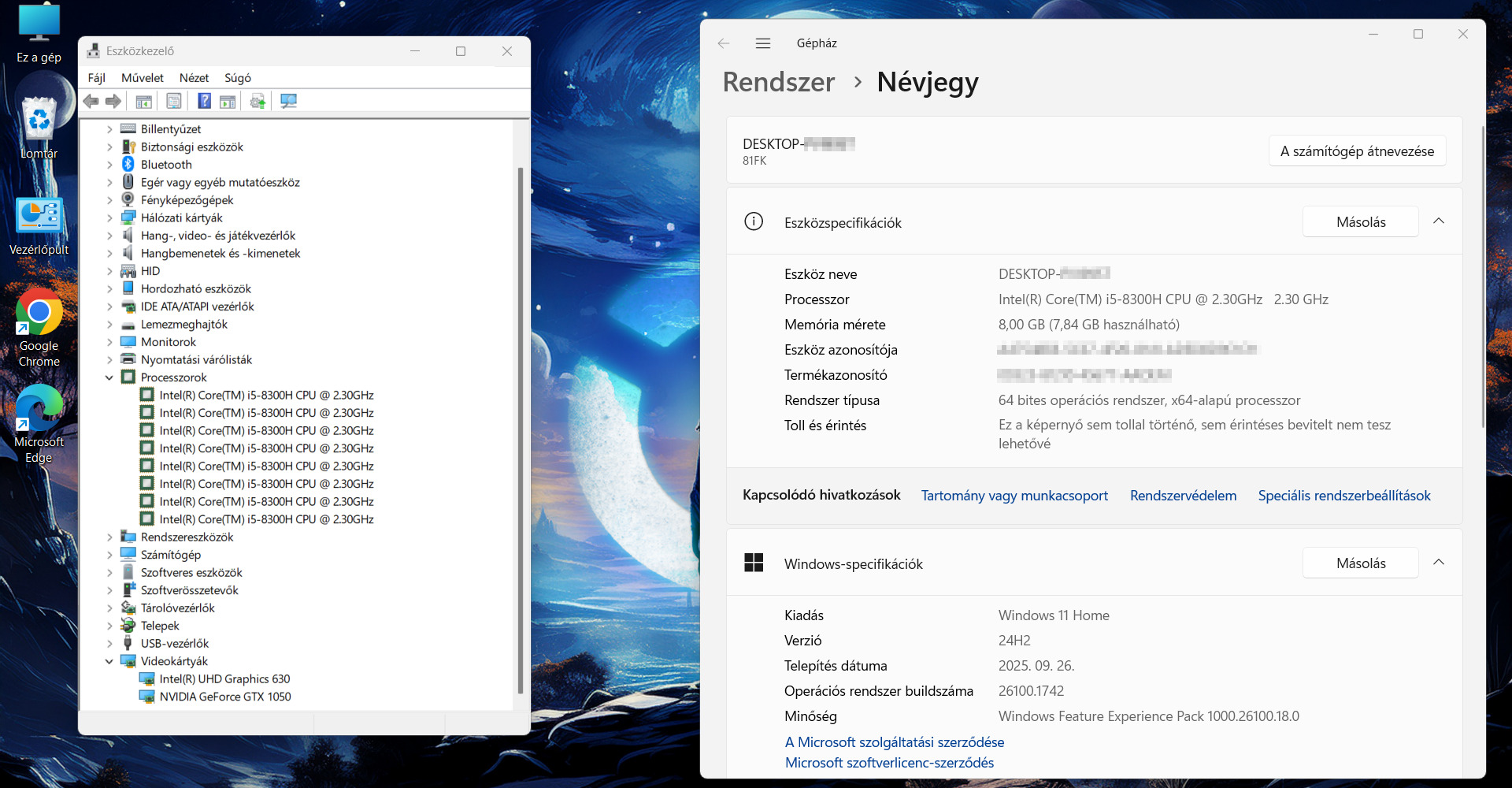1512x788 pixels.
Task: Click the Back arrow in Device Manager toolbar
Action: click(91, 101)
